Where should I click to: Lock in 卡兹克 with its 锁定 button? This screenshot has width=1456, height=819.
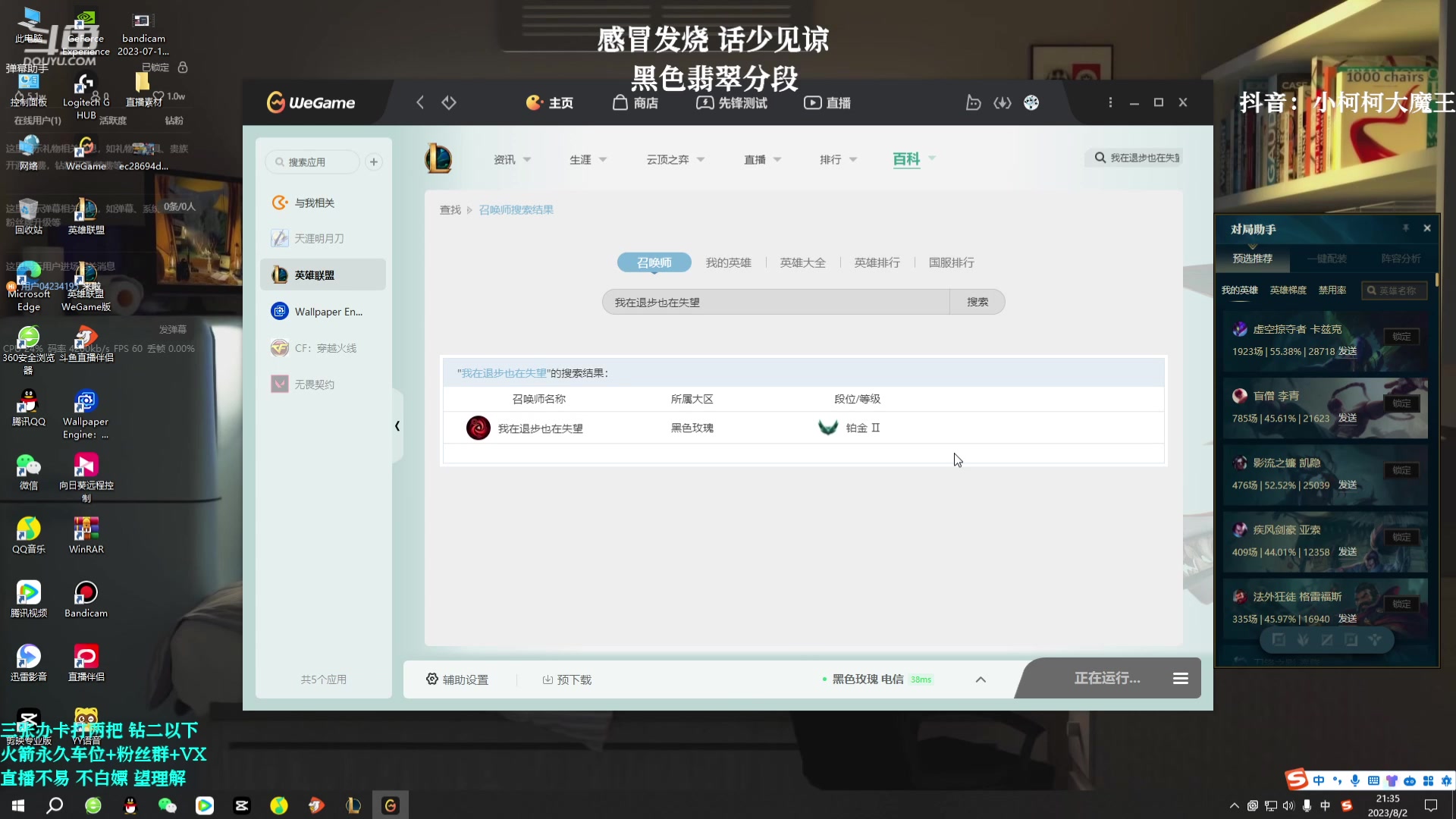1401,337
